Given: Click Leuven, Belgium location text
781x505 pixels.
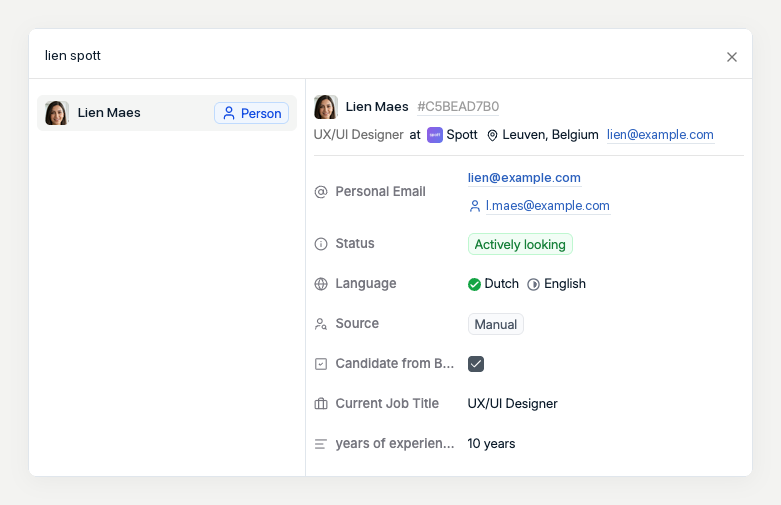Looking at the screenshot, I should pos(550,135).
